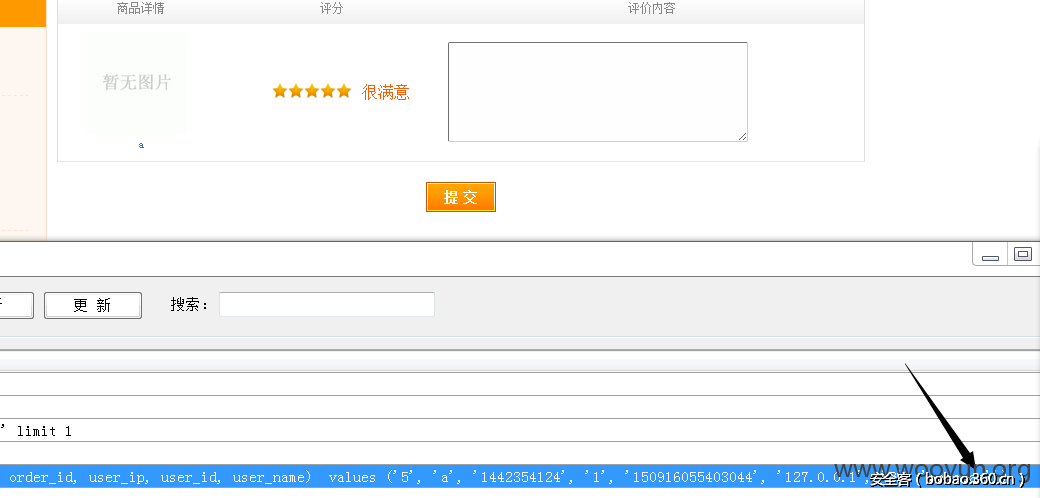This screenshot has height=498, width=1040.
Task: Click the fifth rating star
Action: tap(344, 91)
